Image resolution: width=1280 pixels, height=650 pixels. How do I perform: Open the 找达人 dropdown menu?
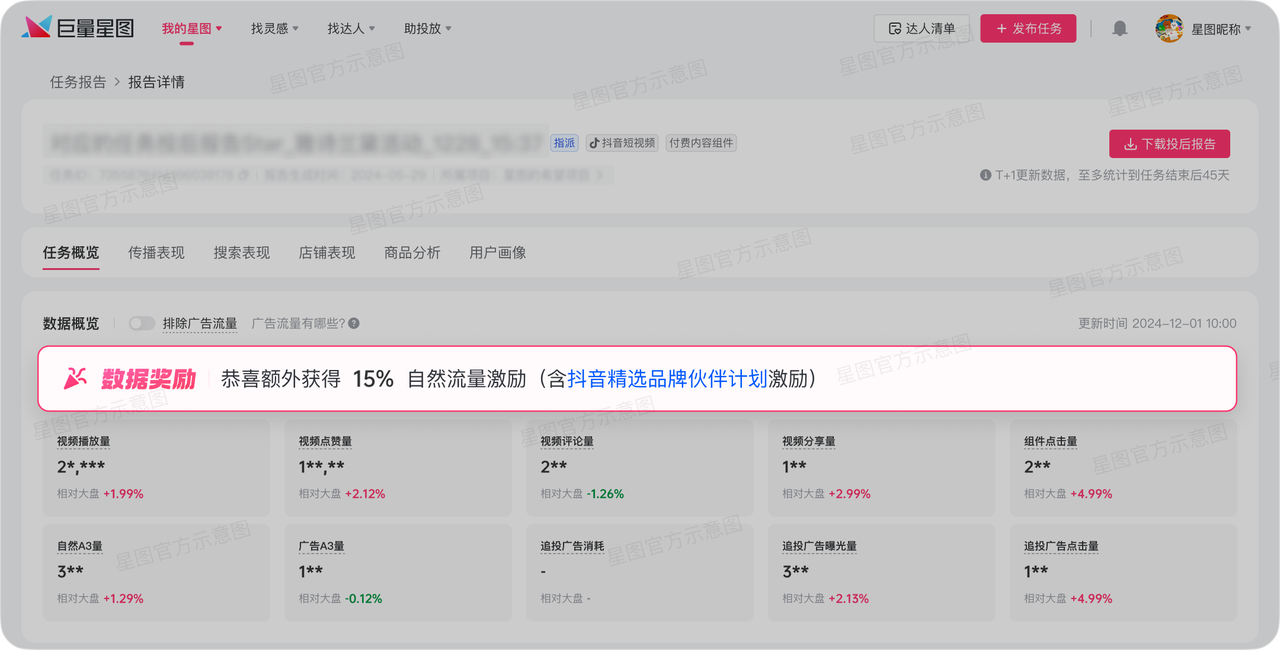click(351, 29)
